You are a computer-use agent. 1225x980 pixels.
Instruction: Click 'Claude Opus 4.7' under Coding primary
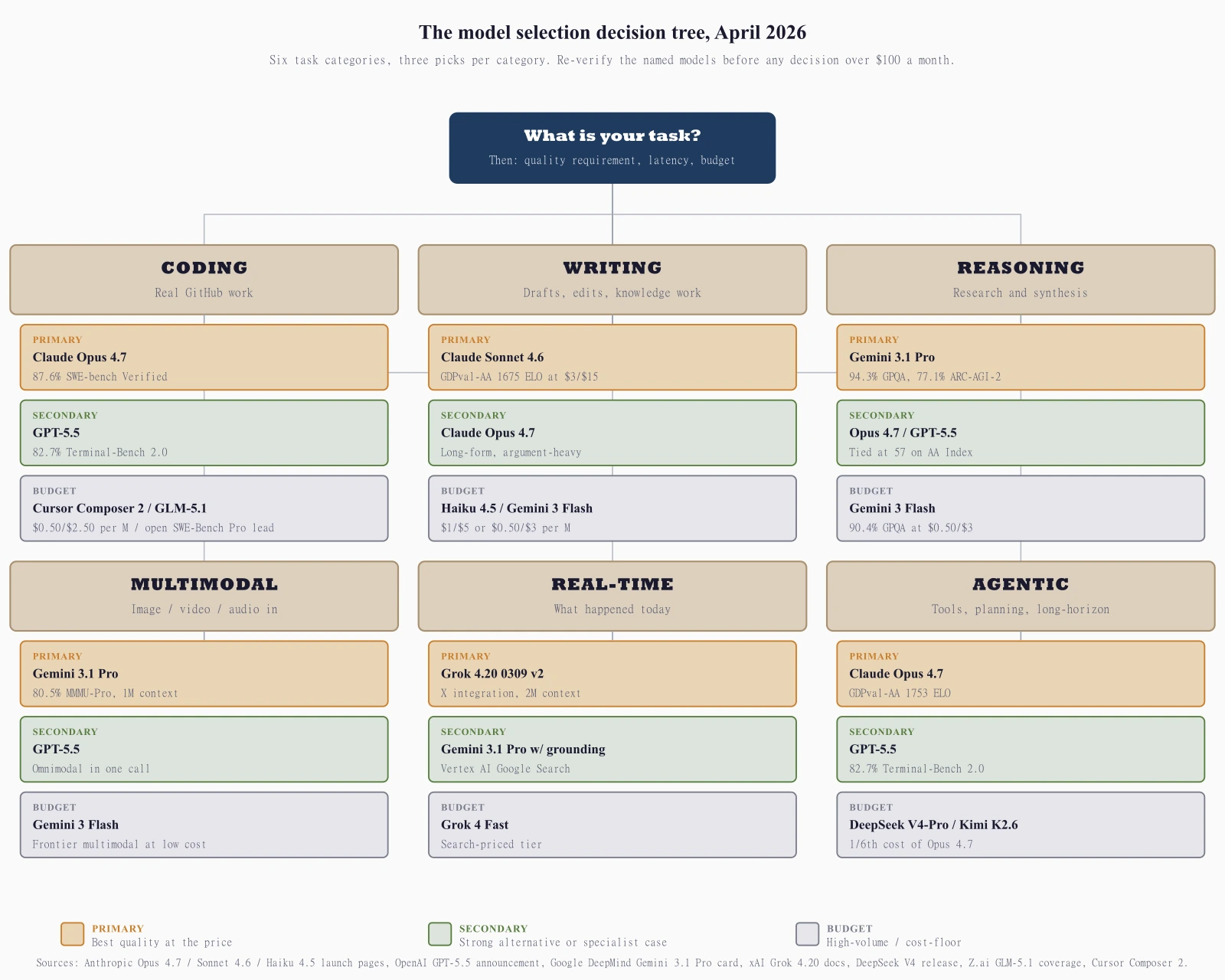[x=80, y=357]
